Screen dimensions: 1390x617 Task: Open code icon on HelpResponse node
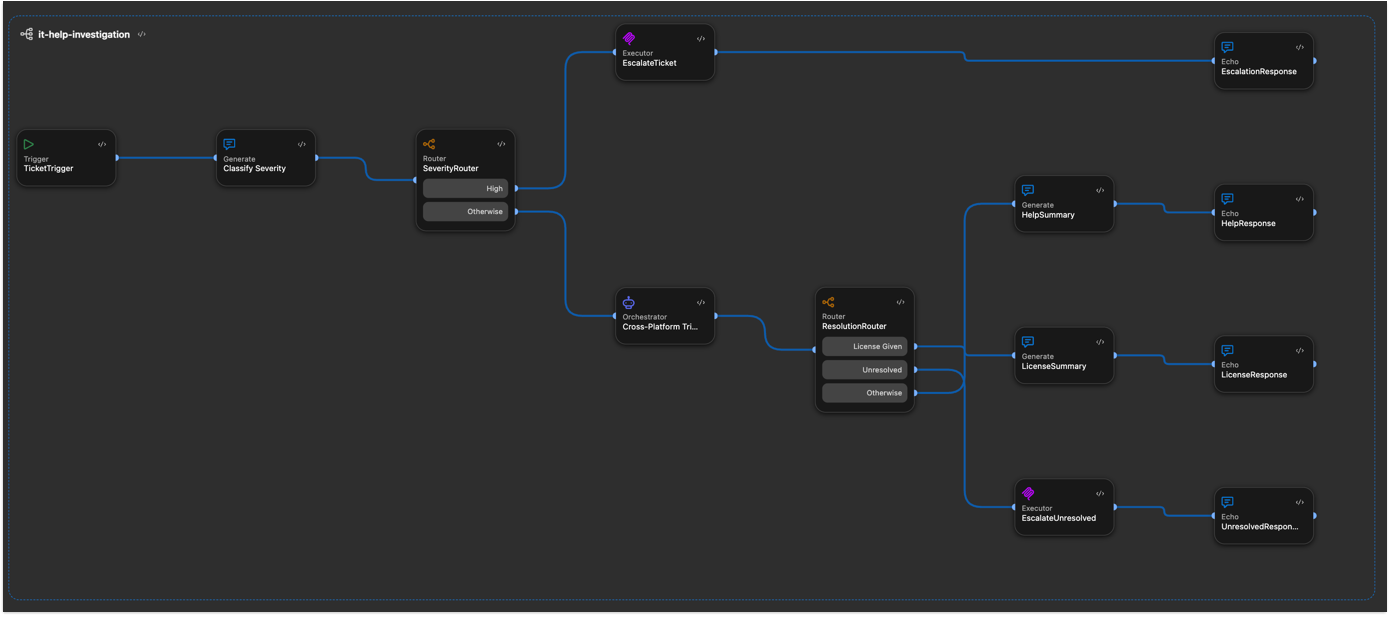point(1300,199)
